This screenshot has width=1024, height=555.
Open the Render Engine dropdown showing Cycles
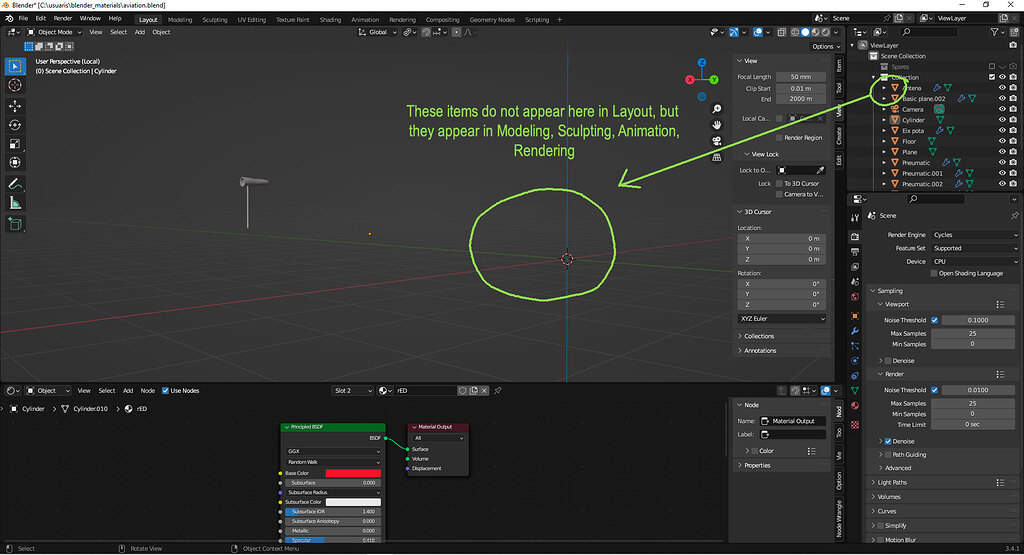pyautogui.click(x=974, y=235)
